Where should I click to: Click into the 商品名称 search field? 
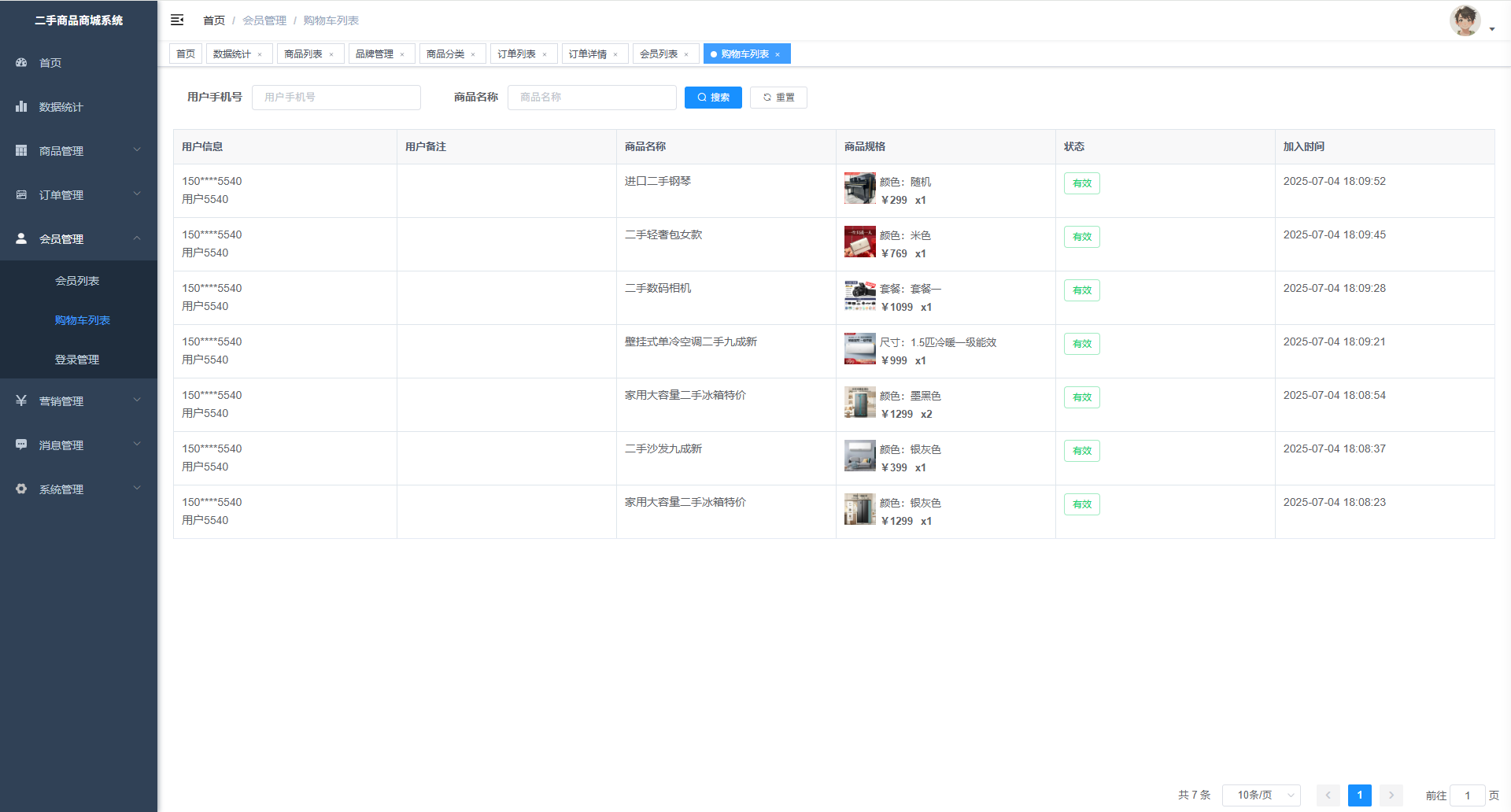pos(592,98)
